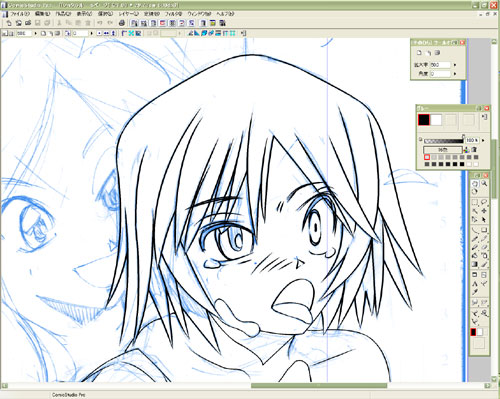Open the opacity 100% dropdown arrow in Gray panel

tap(483, 140)
